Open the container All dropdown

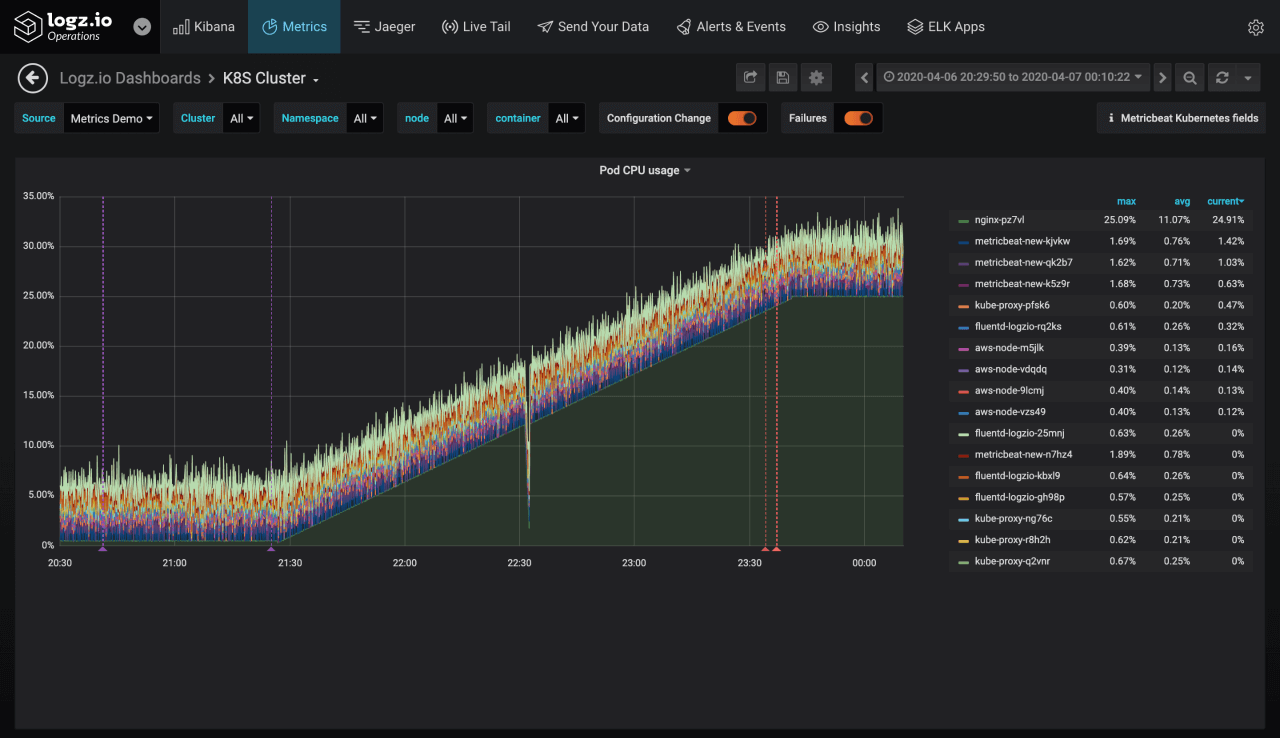(x=567, y=118)
